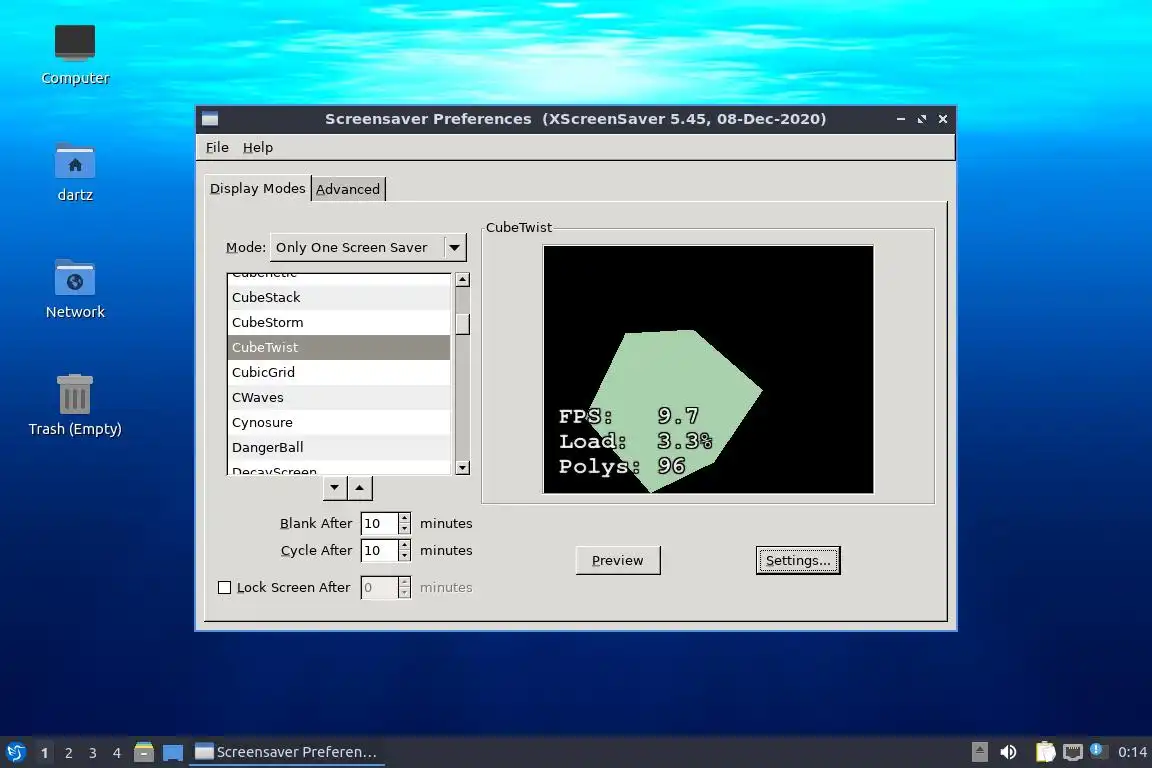Click the next screensaver down-arrow button
The height and width of the screenshot is (768, 1152).
click(335, 487)
